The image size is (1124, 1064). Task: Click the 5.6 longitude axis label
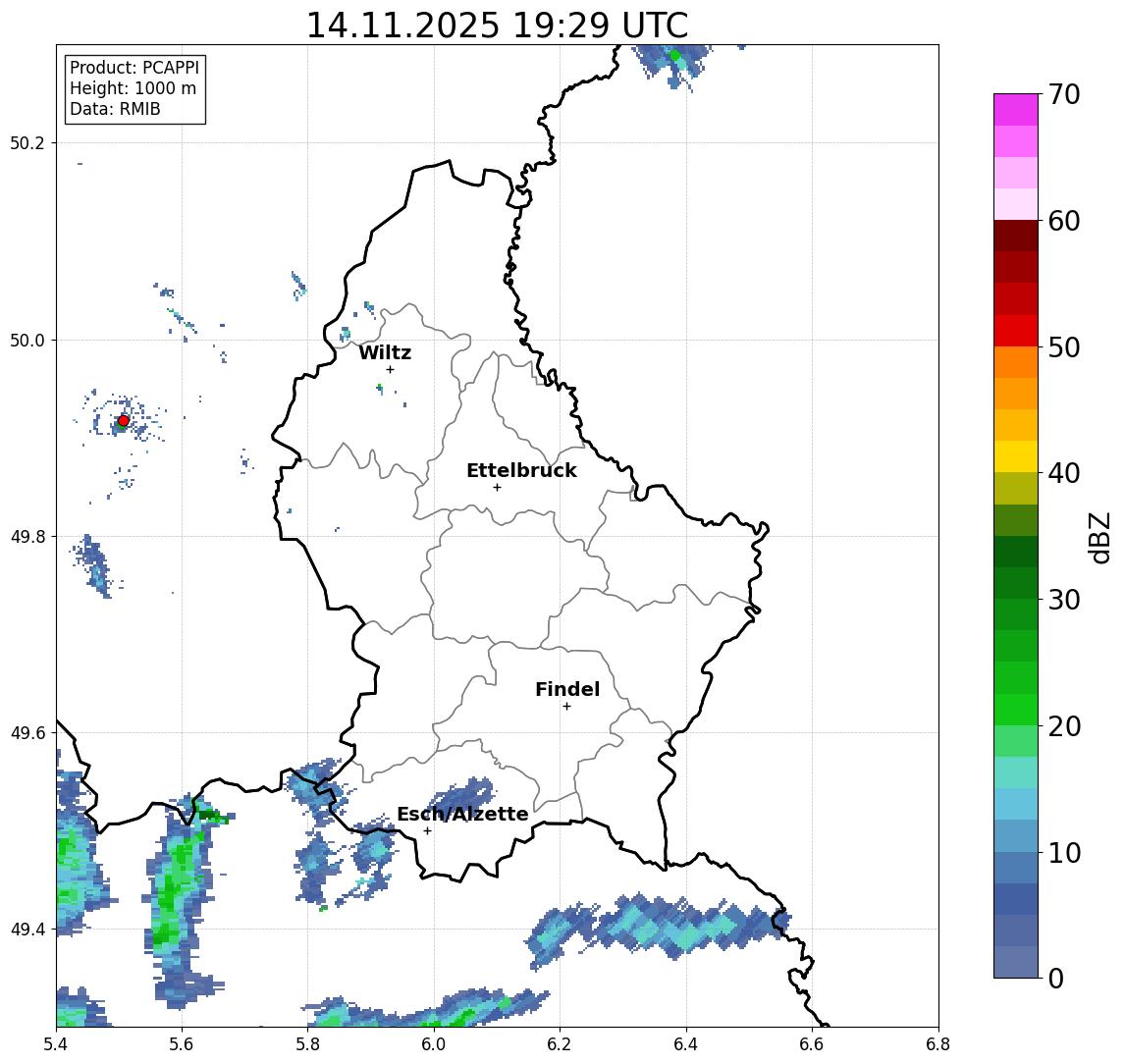coord(182,1044)
